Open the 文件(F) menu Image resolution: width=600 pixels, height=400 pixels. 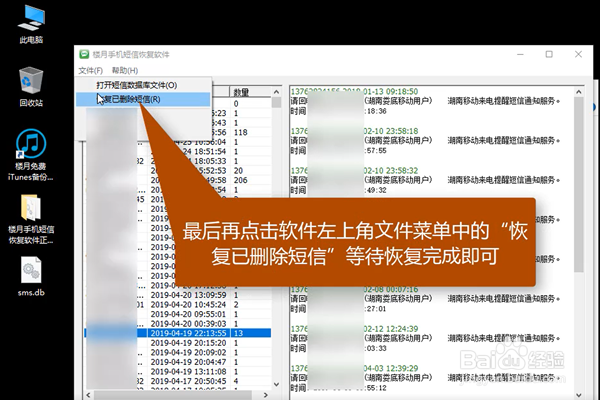click(x=91, y=70)
